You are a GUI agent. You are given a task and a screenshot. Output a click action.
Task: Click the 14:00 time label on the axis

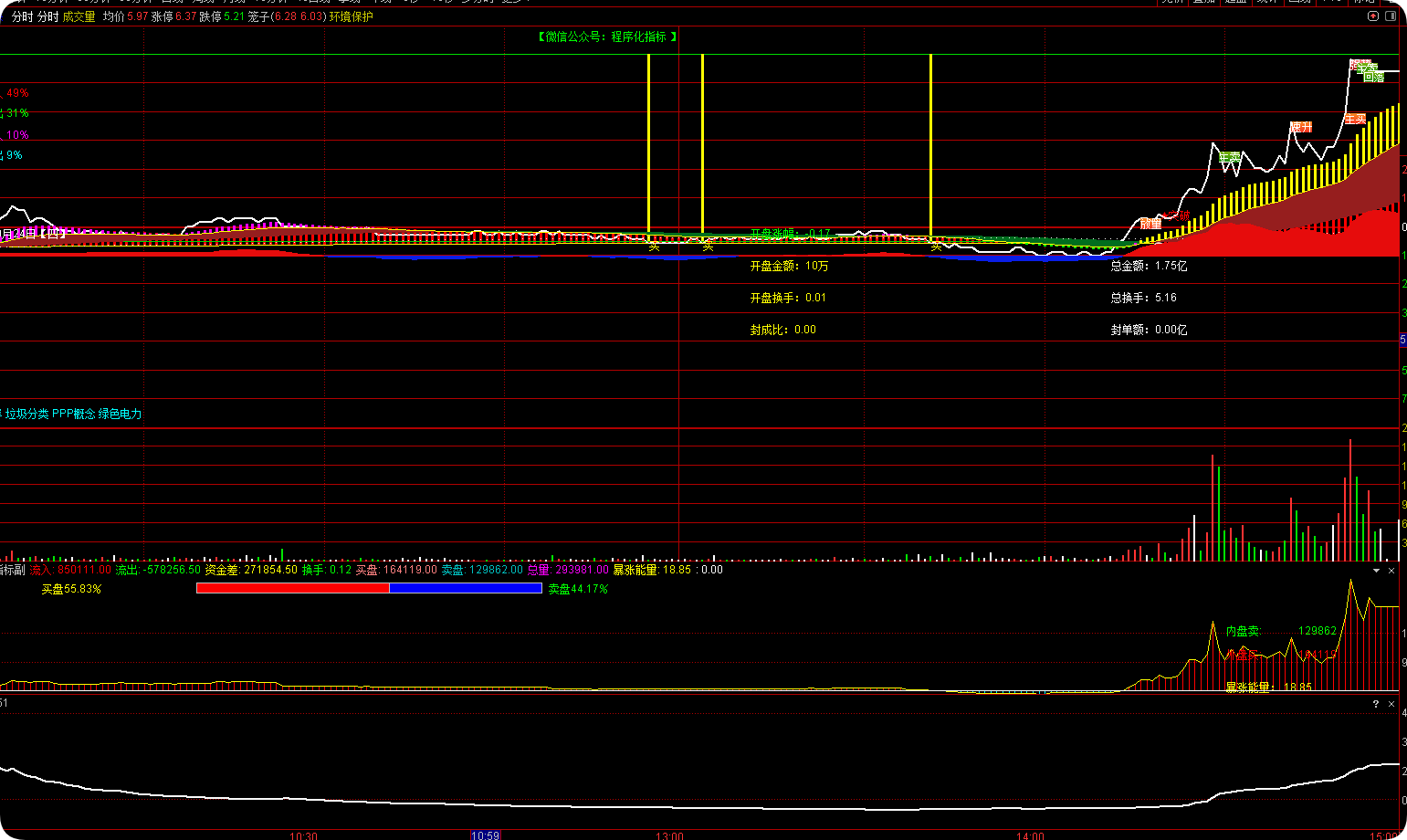[x=1030, y=835]
